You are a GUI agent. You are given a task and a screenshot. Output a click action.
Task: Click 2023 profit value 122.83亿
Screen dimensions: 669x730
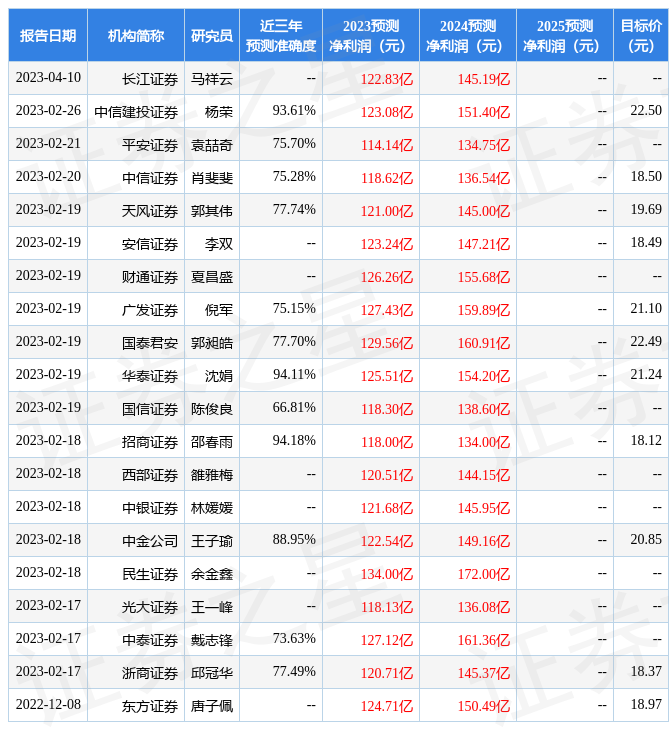pos(387,79)
